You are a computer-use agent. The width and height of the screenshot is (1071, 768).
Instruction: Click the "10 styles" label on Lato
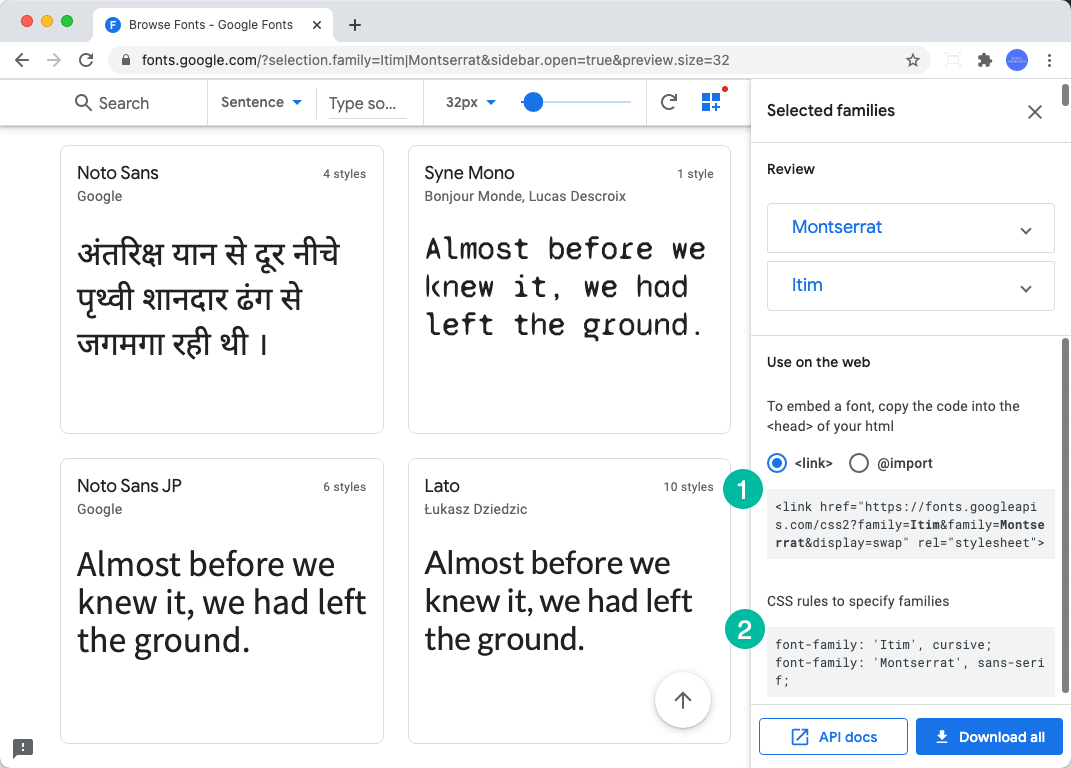click(x=688, y=486)
